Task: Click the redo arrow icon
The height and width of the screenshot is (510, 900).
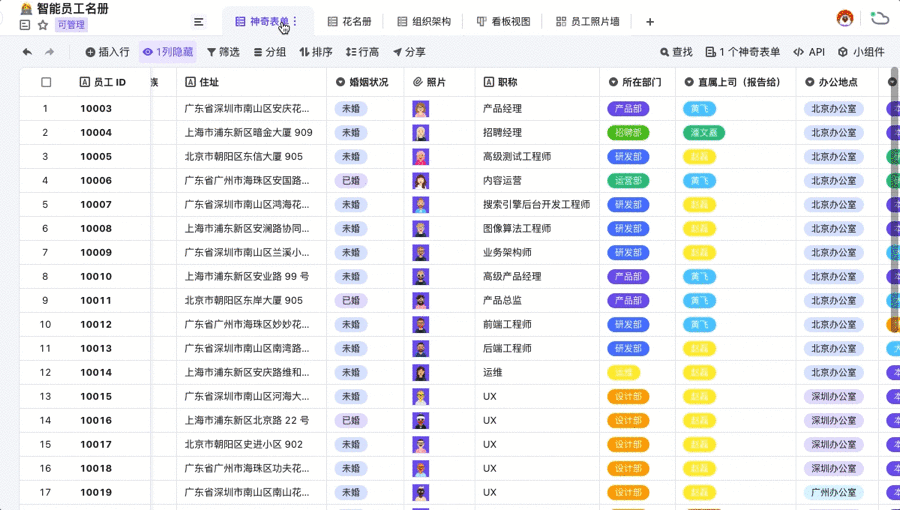Action: coord(49,52)
